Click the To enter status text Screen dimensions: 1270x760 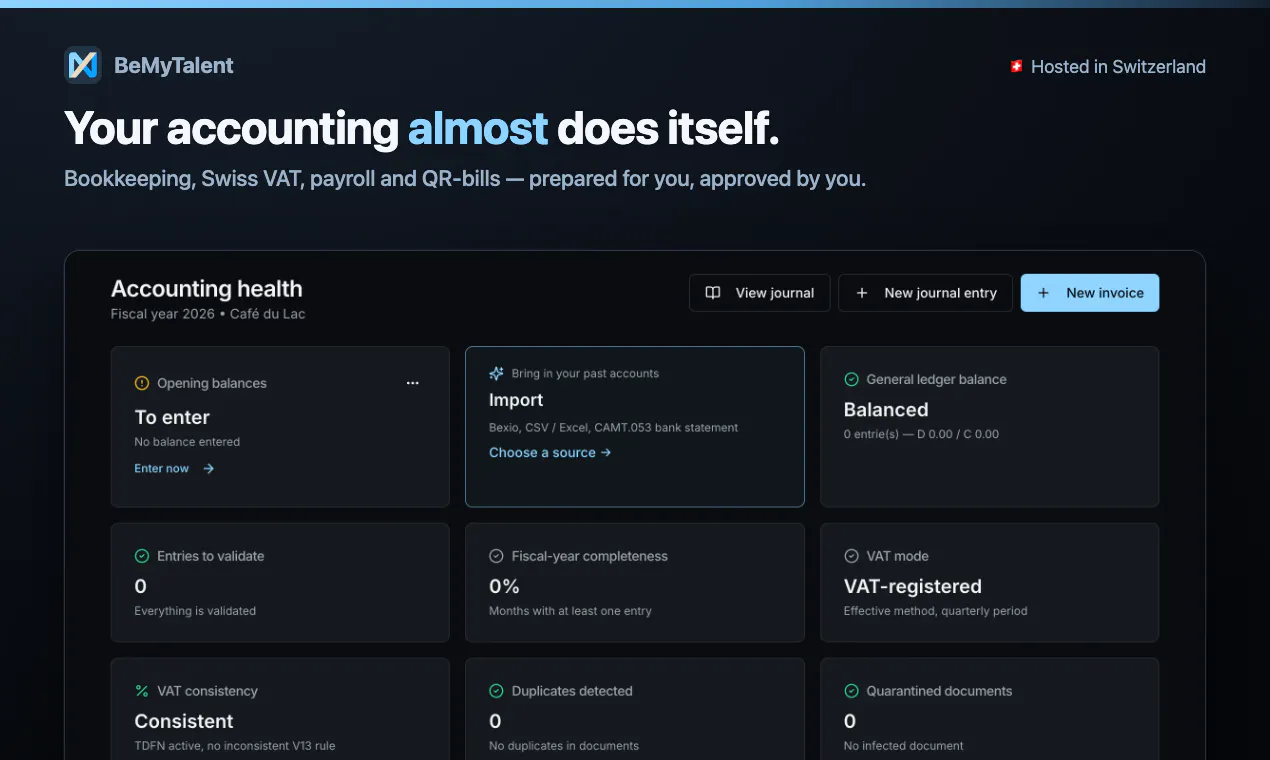pyautogui.click(x=172, y=417)
